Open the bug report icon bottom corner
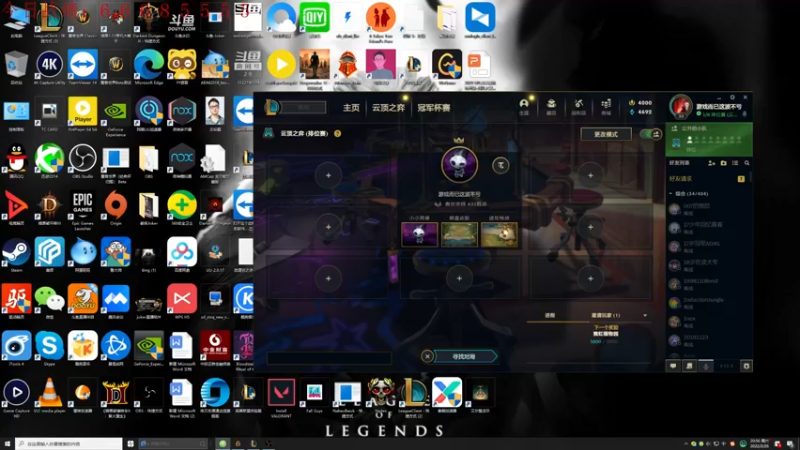 [x=746, y=366]
